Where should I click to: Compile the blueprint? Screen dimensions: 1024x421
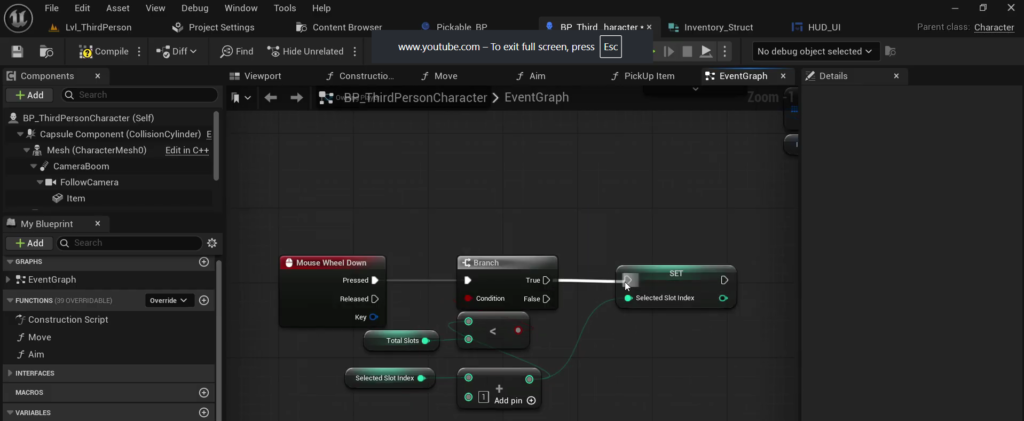(104, 52)
